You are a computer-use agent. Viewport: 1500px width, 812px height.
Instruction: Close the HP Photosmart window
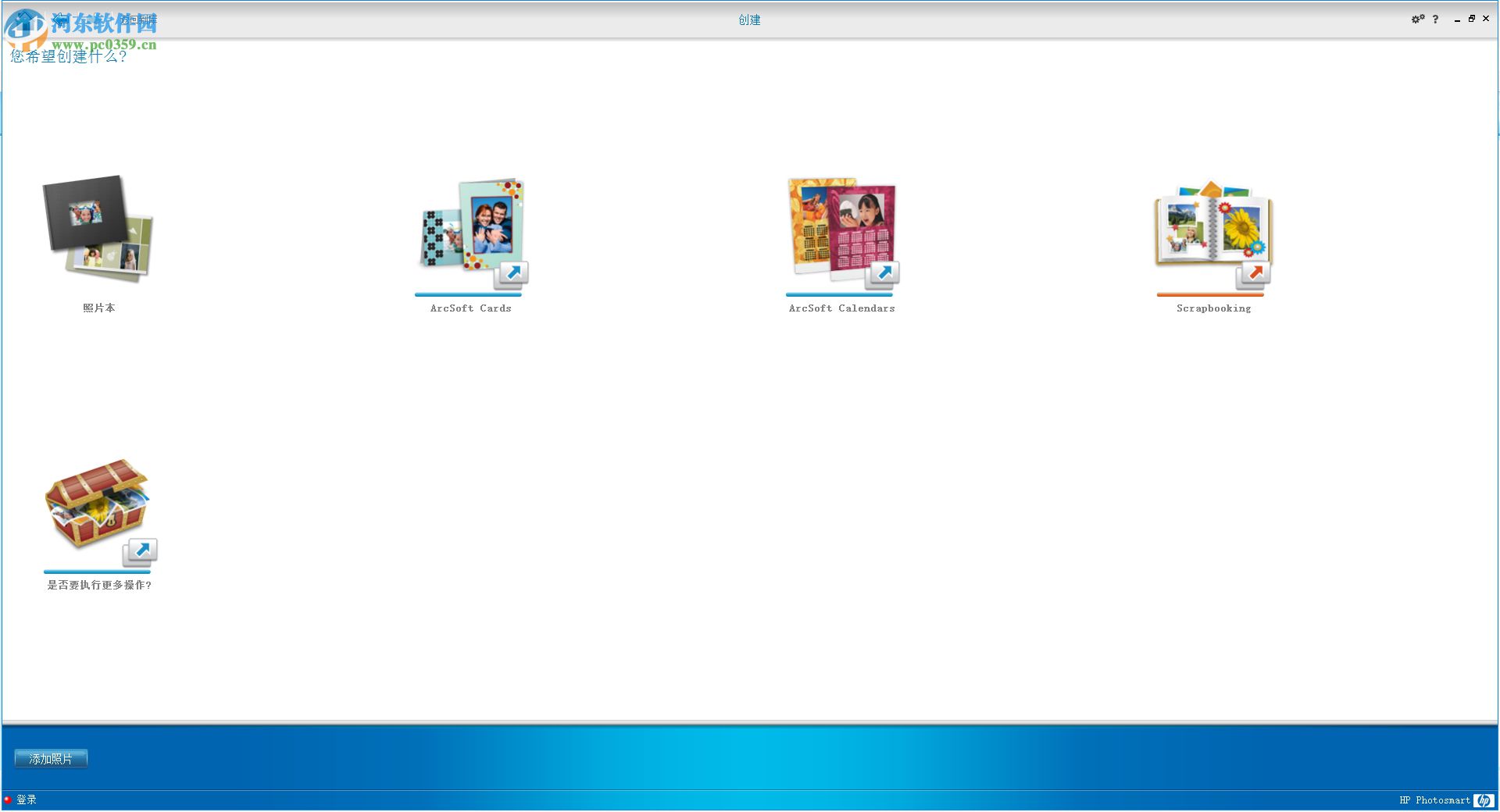click(x=1486, y=19)
